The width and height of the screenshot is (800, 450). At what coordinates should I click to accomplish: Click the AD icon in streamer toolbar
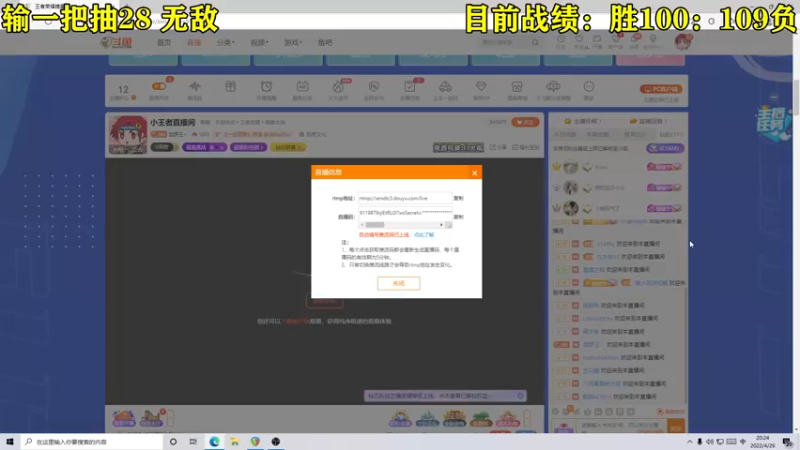coord(302,87)
